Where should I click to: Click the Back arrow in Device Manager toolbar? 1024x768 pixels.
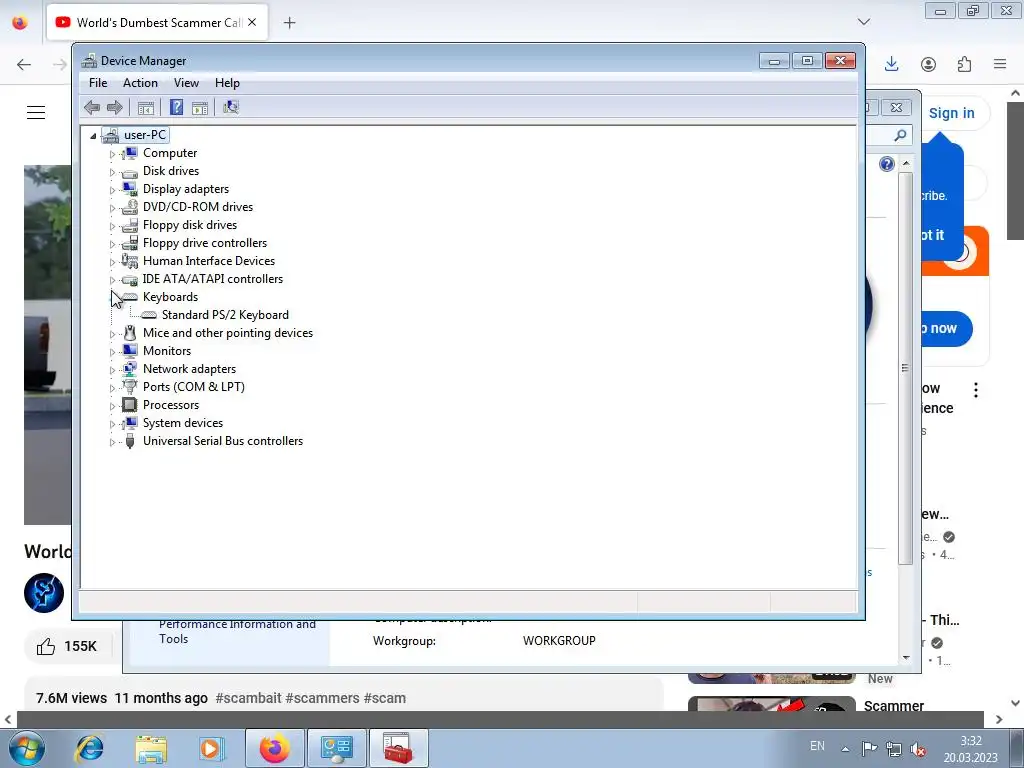click(92, 107)
